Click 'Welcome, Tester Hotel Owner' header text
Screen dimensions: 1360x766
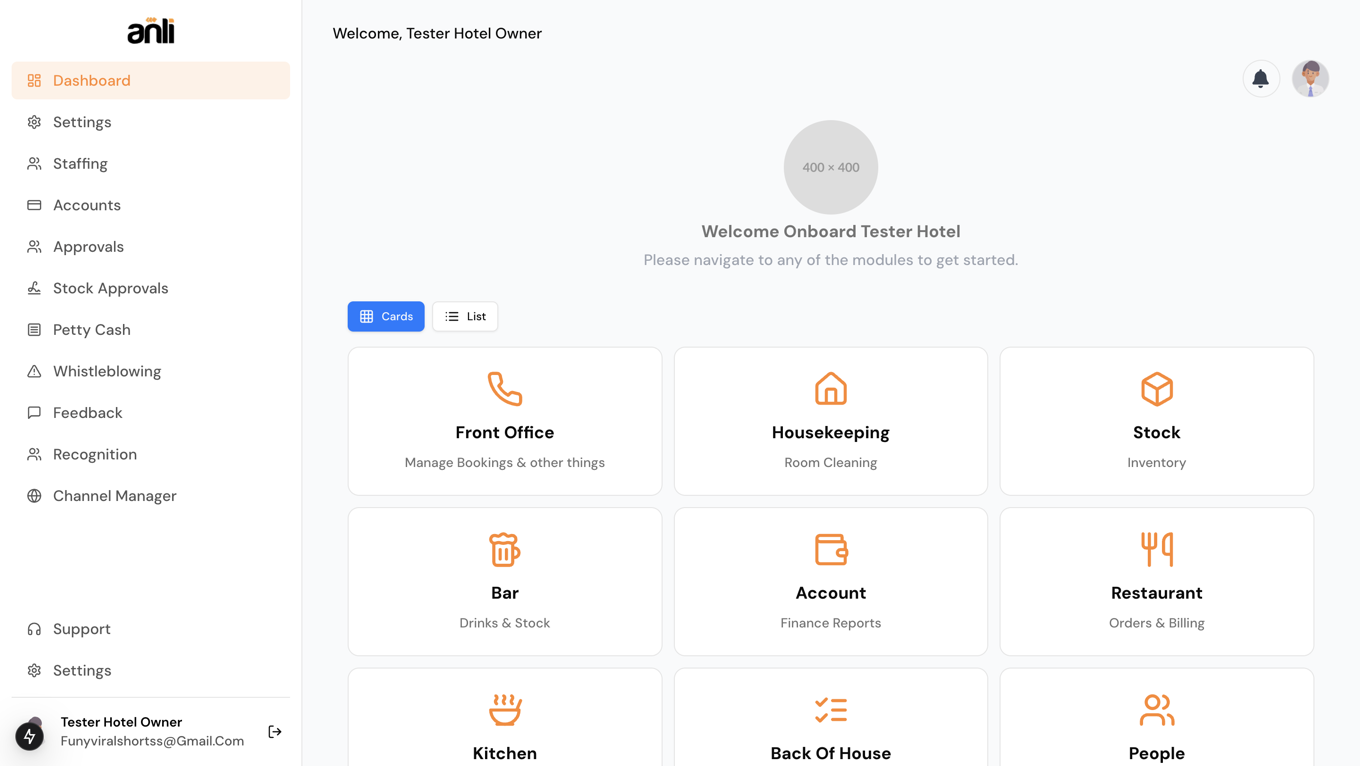coord(437,34)
